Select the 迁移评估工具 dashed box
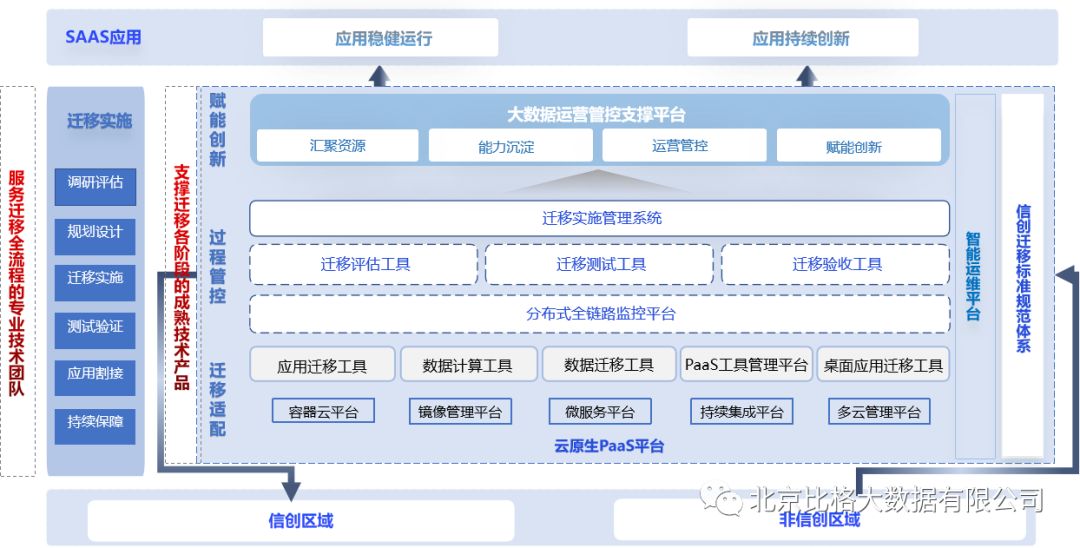Image resolution: width=1080 pixels, height=548 pixels. point(364,264)
